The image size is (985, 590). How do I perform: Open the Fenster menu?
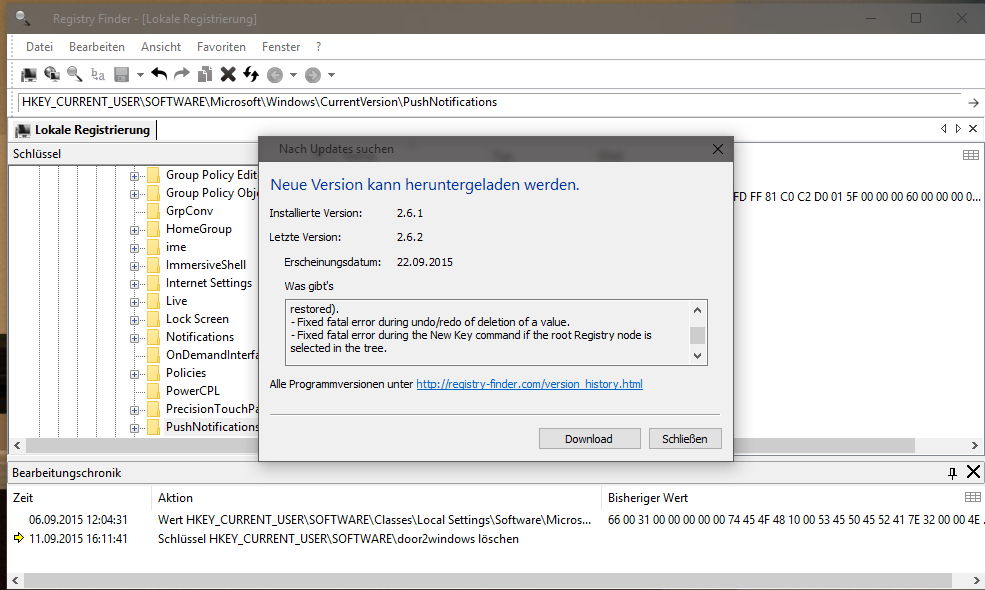(x=281, y=47)
